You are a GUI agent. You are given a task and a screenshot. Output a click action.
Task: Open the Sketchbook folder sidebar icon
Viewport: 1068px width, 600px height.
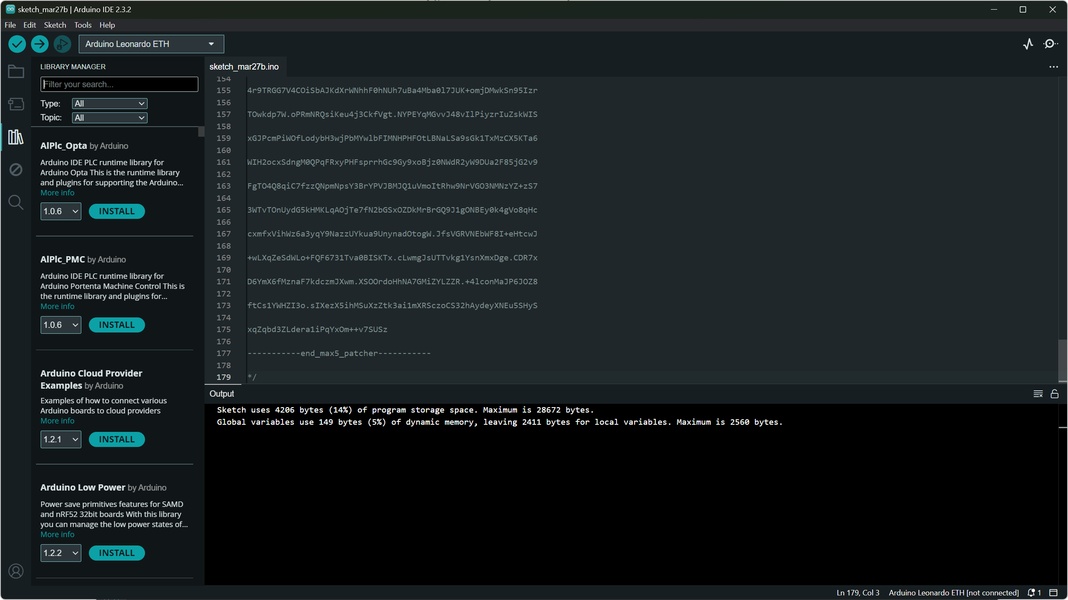click(16, 72)
